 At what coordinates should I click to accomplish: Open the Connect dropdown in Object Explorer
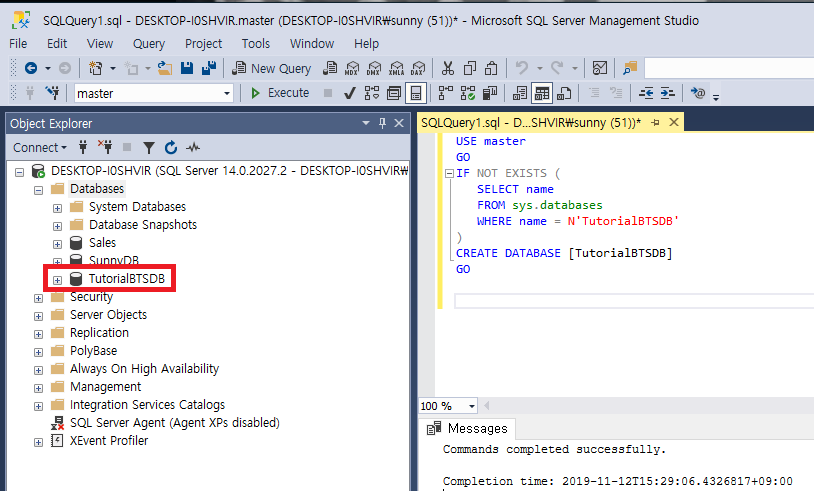(39, 147)
